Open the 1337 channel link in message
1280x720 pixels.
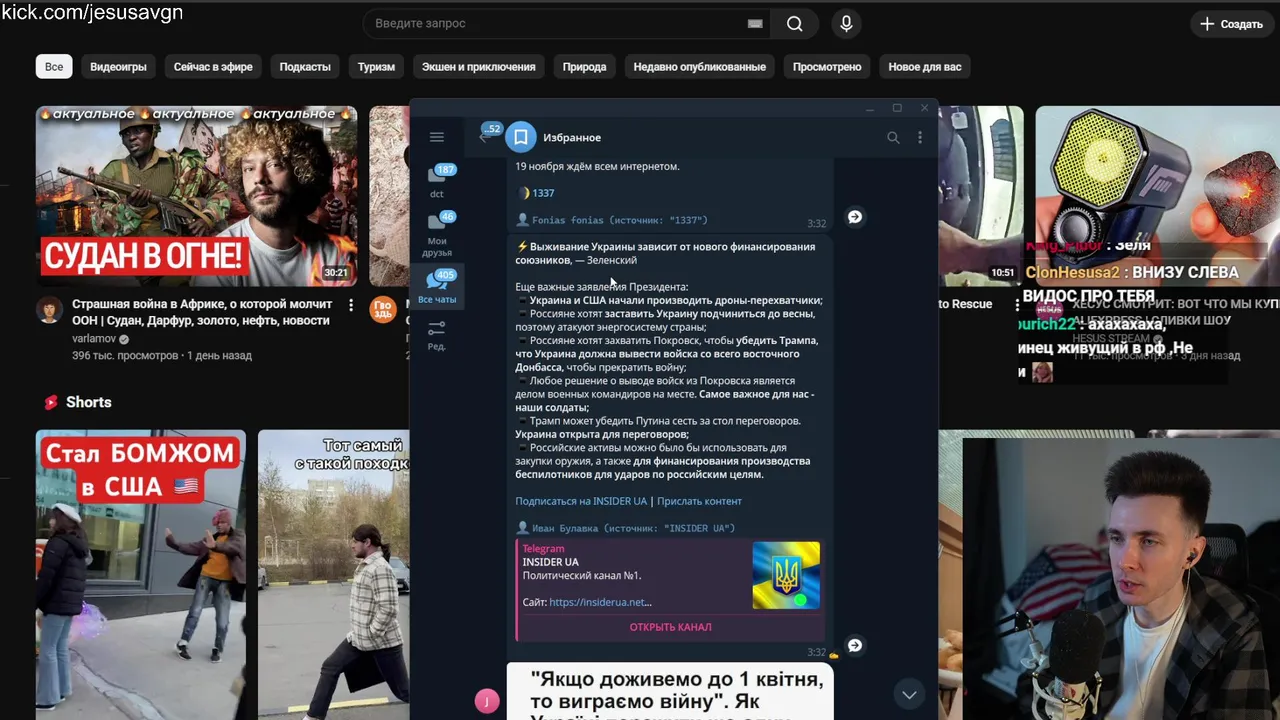(543, 193)
